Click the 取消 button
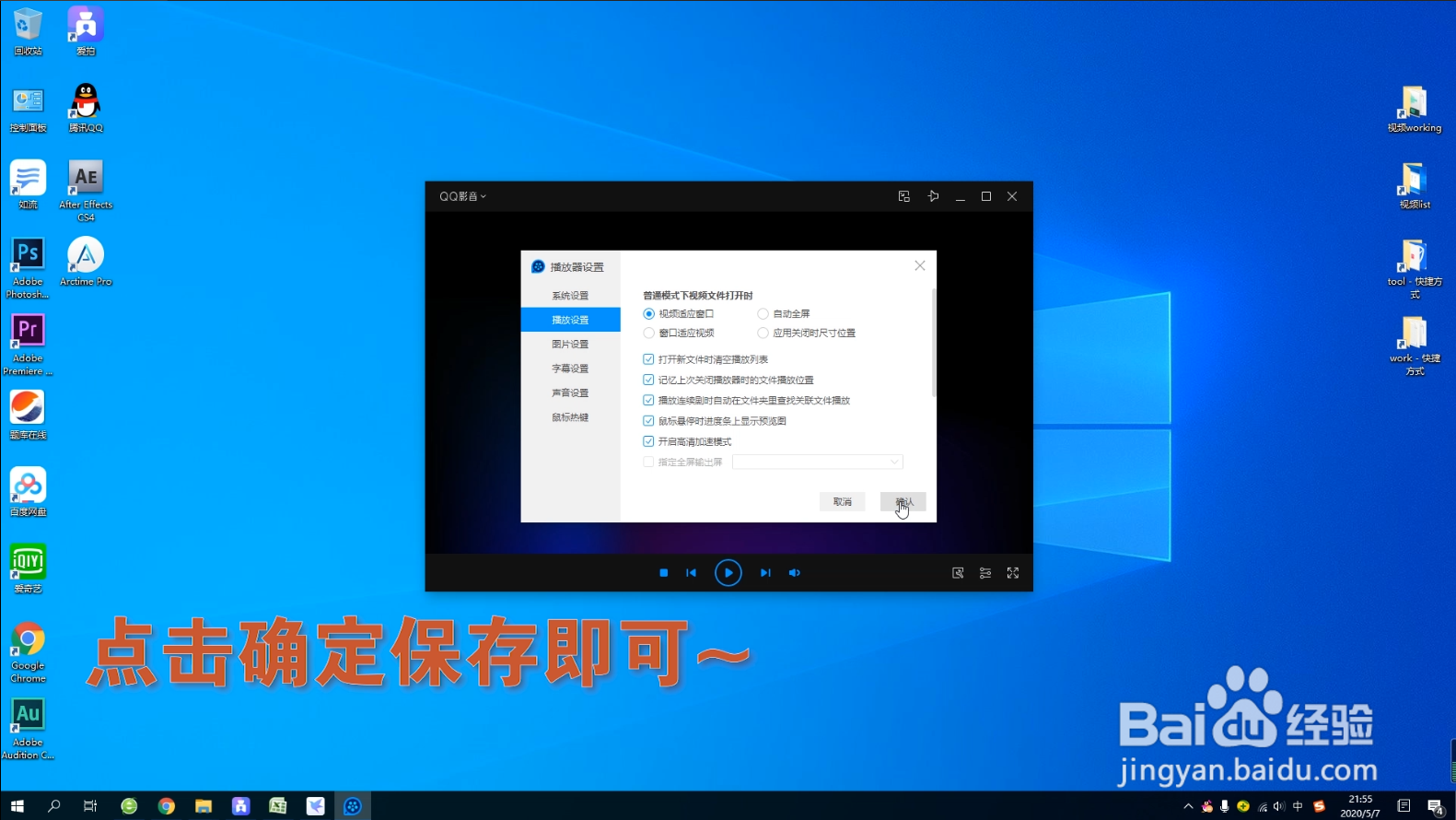This screenshot has width=1456, height=820. pyautogui.click(x=843, y=502)
